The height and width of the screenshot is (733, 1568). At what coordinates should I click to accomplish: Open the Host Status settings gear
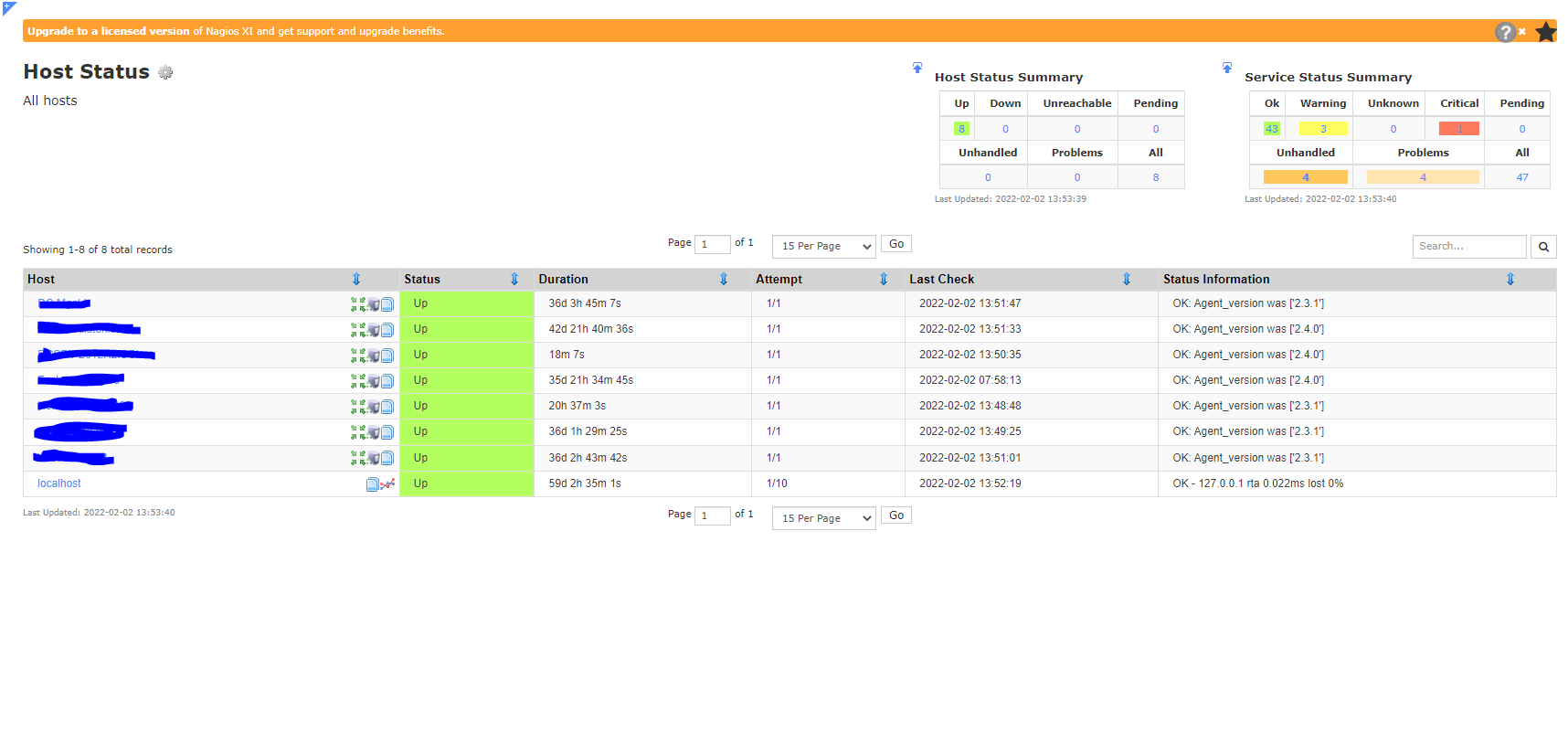tap(165, 72)
